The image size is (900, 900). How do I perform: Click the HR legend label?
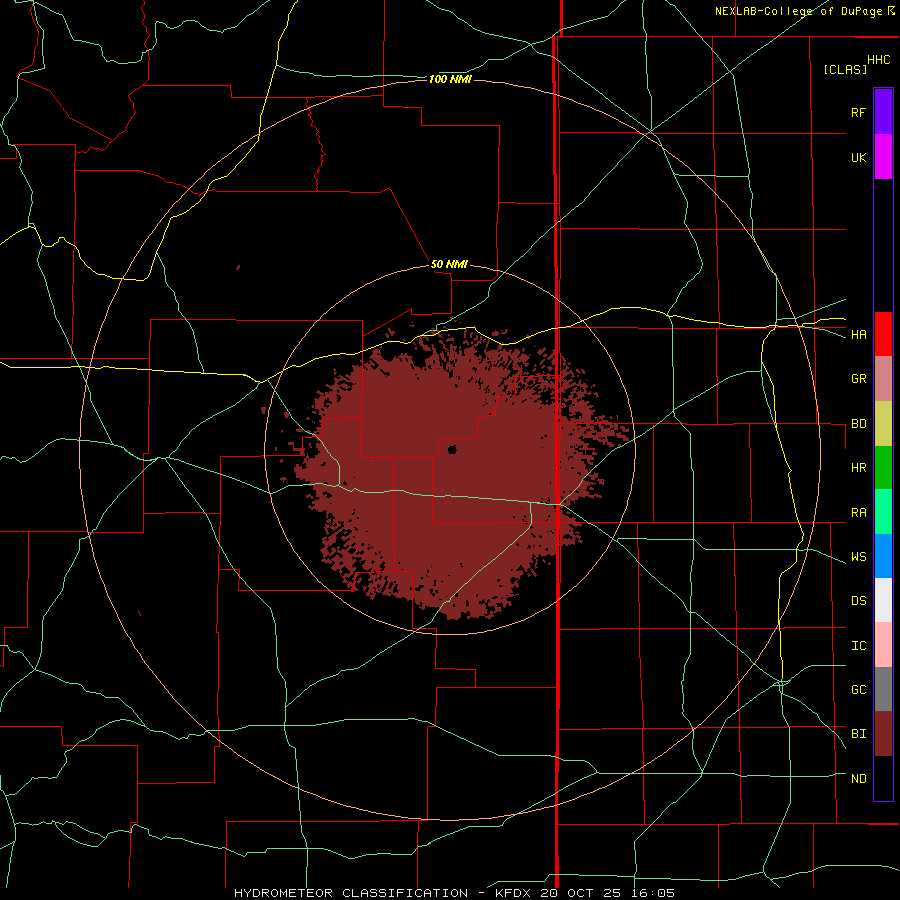click(x=858, y=468)
